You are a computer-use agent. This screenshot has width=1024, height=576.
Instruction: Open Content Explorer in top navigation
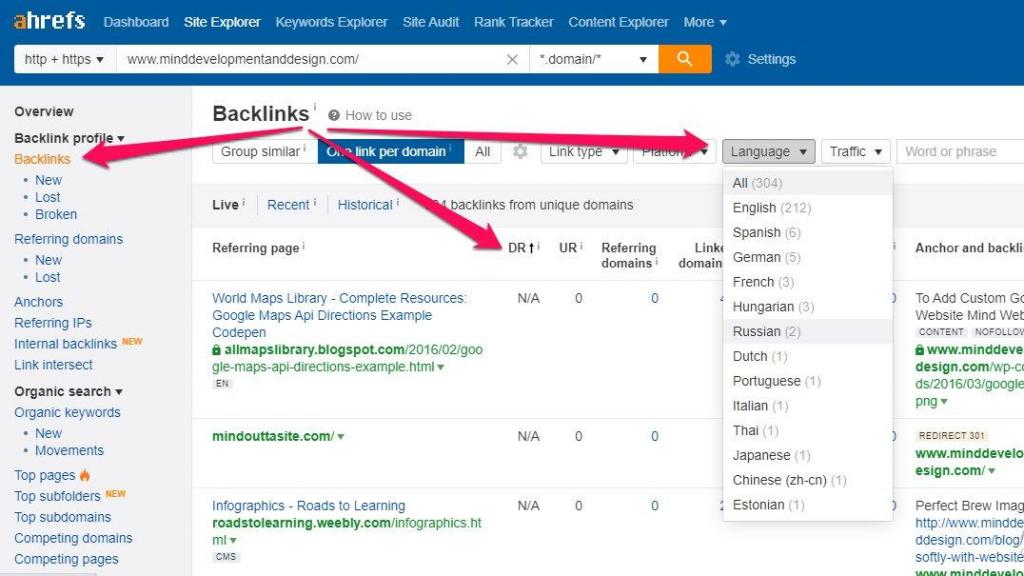[618, 22]
